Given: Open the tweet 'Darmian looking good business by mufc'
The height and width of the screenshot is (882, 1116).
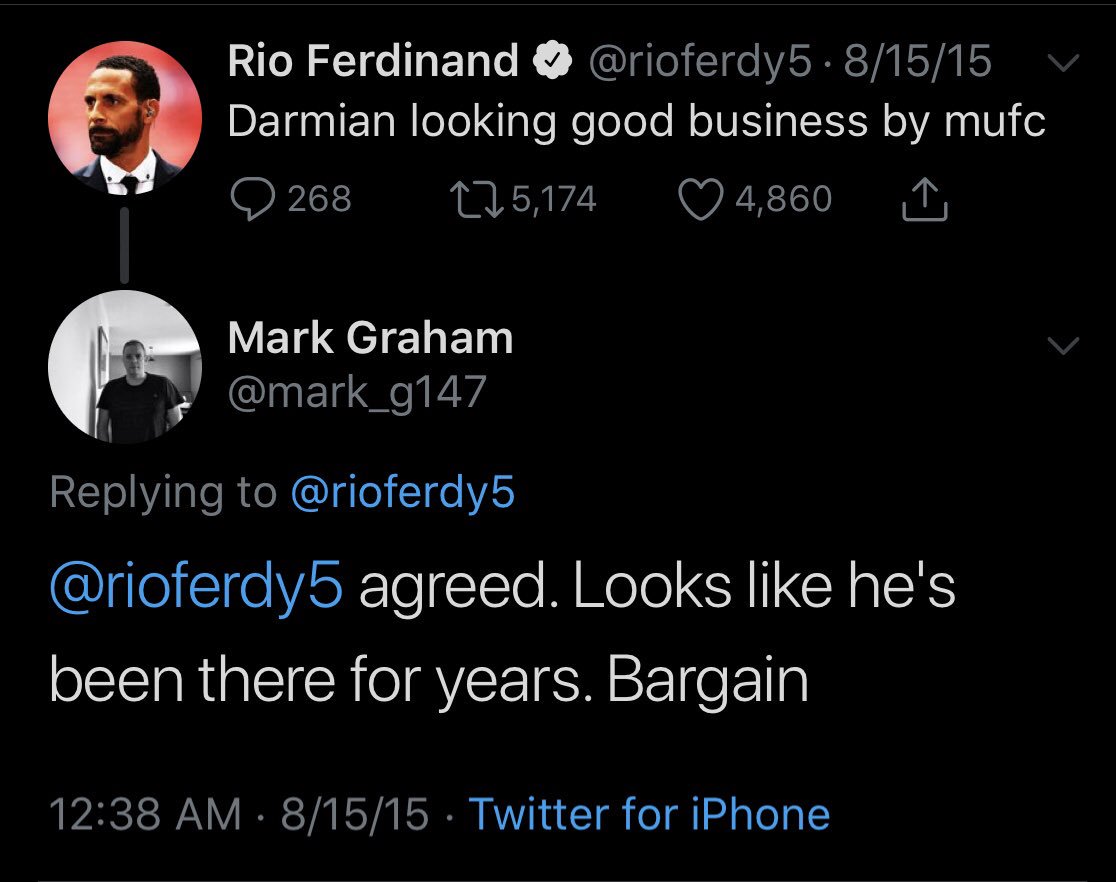Looking at the screenshot, I should (636, 122).
